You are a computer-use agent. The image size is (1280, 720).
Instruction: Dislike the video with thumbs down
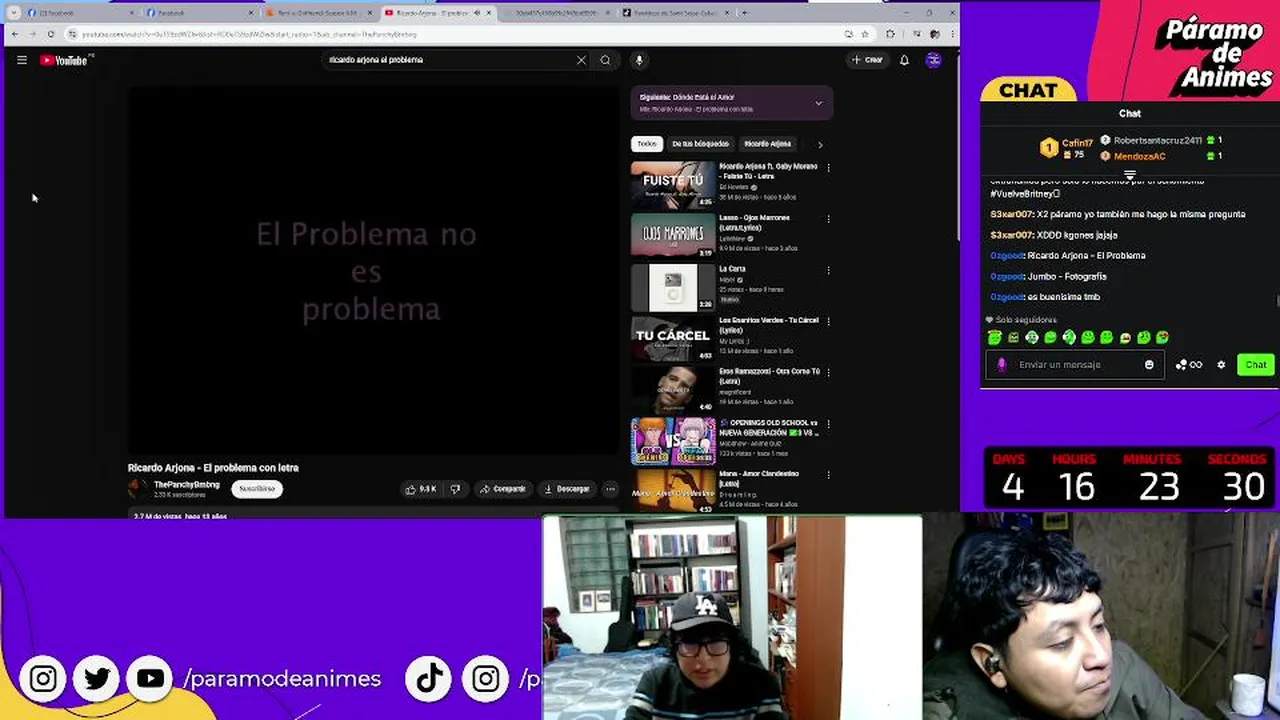click(455, 489)
